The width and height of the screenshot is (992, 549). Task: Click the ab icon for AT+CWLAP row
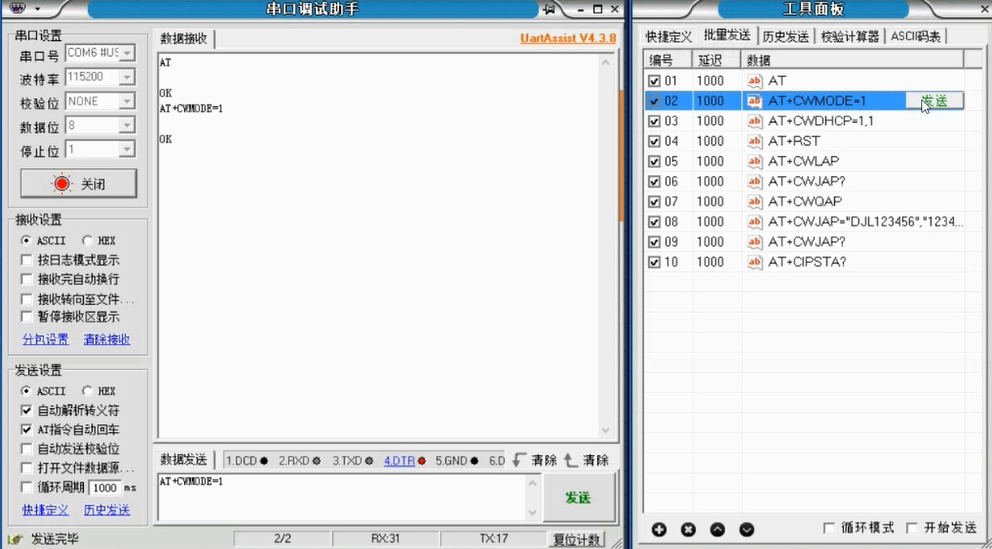(x=754, y=161)
